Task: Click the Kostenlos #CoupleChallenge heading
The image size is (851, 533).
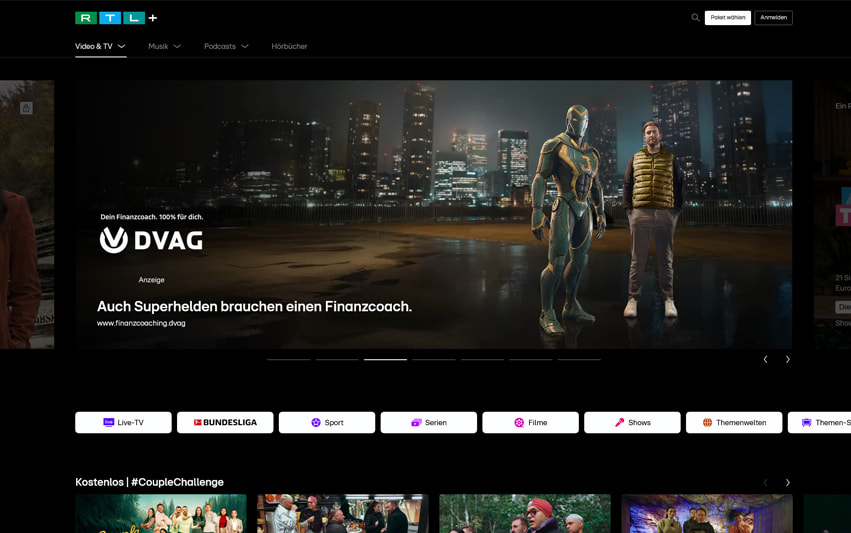Action: point(149,482)
